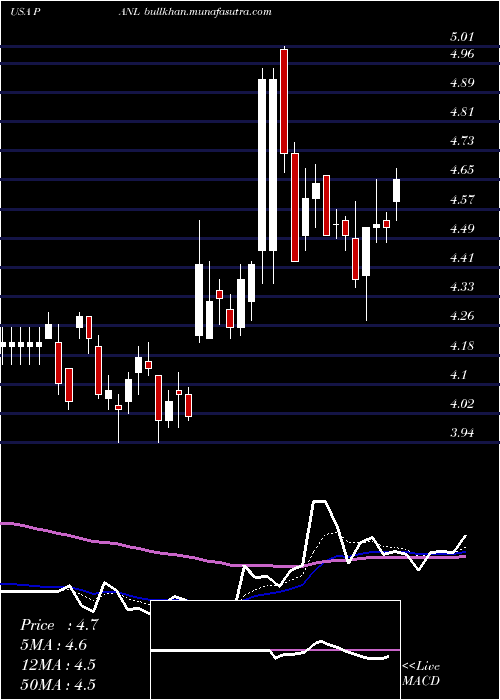The width and height of the screenshot is (500, 700).
Task: Click the MACD inset chart panel
Action: pyautogui.click(x=276, y=650)
